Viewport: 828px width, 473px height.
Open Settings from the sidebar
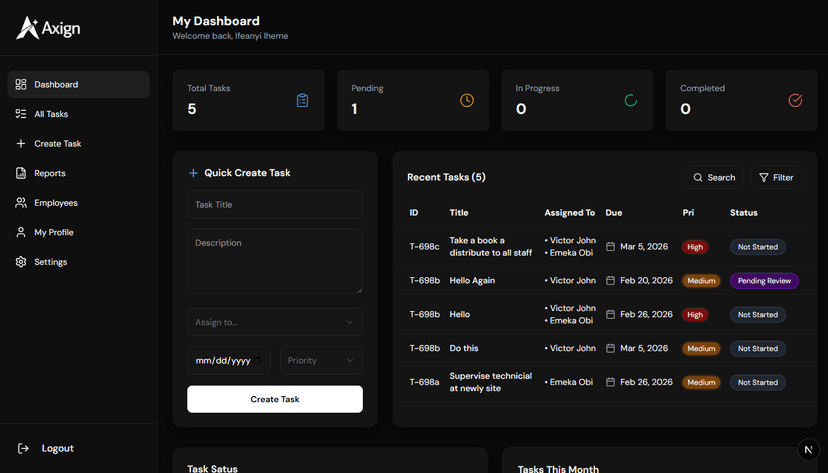[x=50, y=262]
